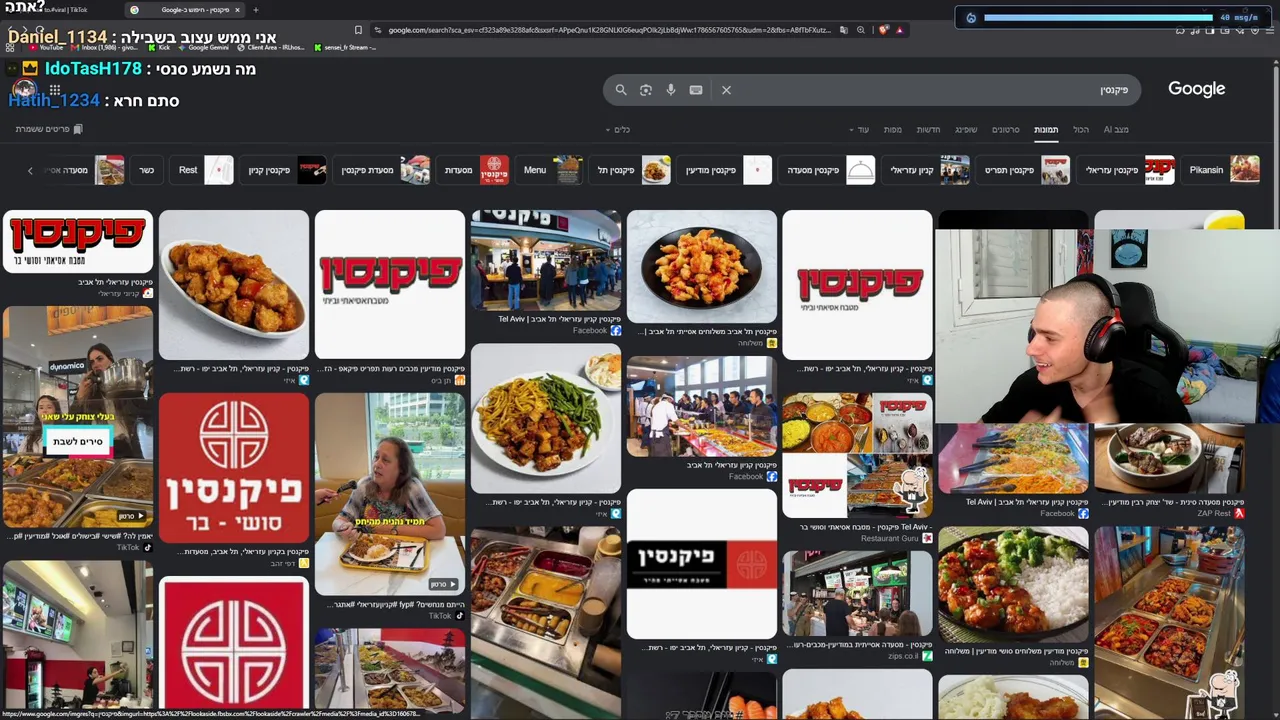Screen dimensions: 1280x720
Task: Expand the Tools dropdown (כלים)
Action: click(x=618, y=130)
